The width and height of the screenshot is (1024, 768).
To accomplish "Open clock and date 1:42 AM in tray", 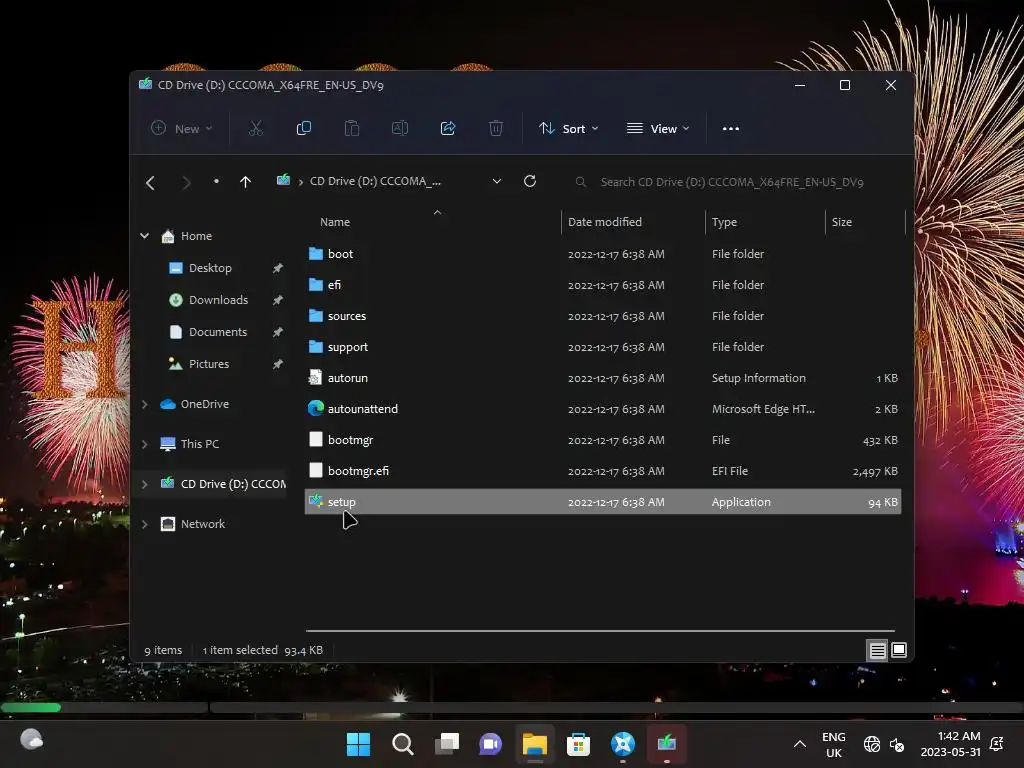I will (x=950, y=744).
